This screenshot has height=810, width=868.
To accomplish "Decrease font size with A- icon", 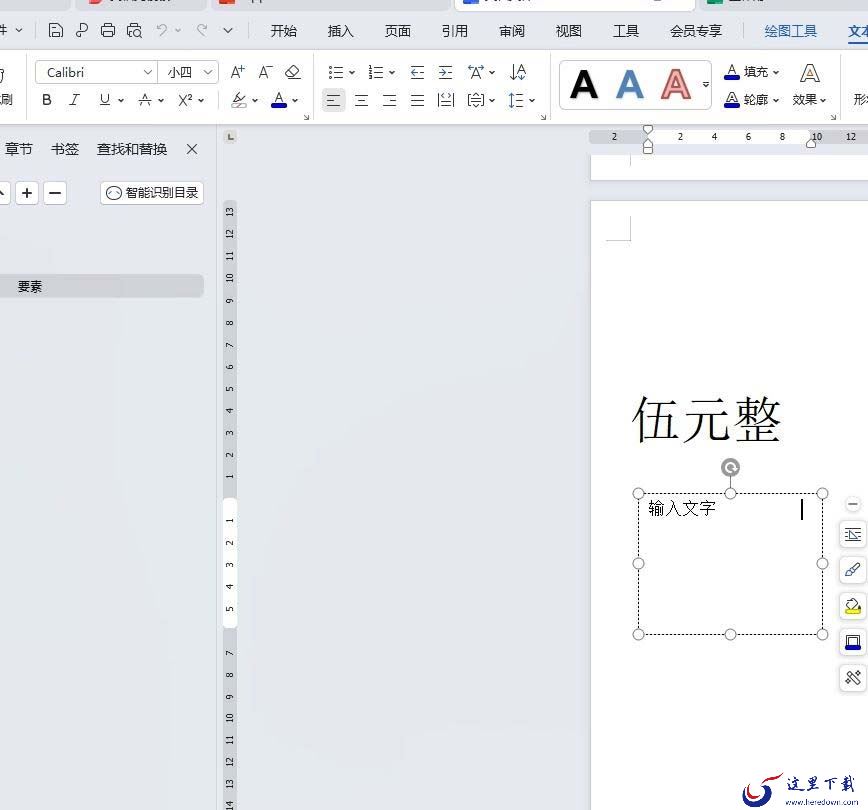I will click(x=265, y=72).
